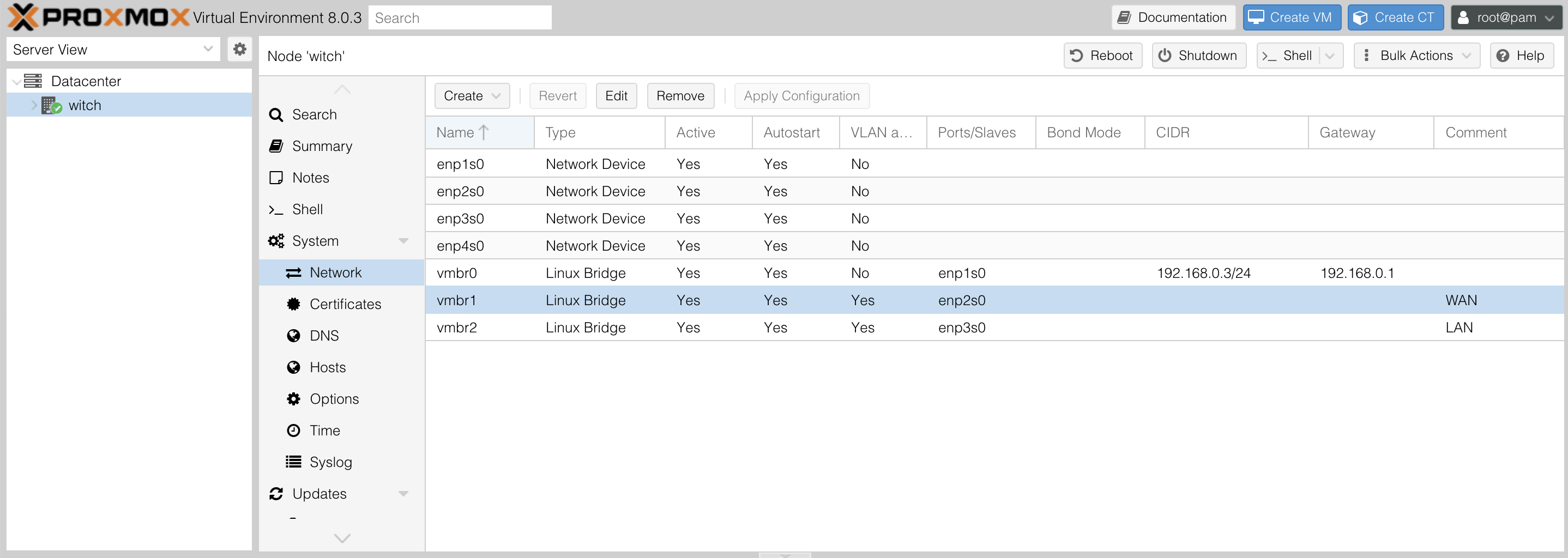Open the Syslog viewer
1568x558 pixels.
(330, 463)
